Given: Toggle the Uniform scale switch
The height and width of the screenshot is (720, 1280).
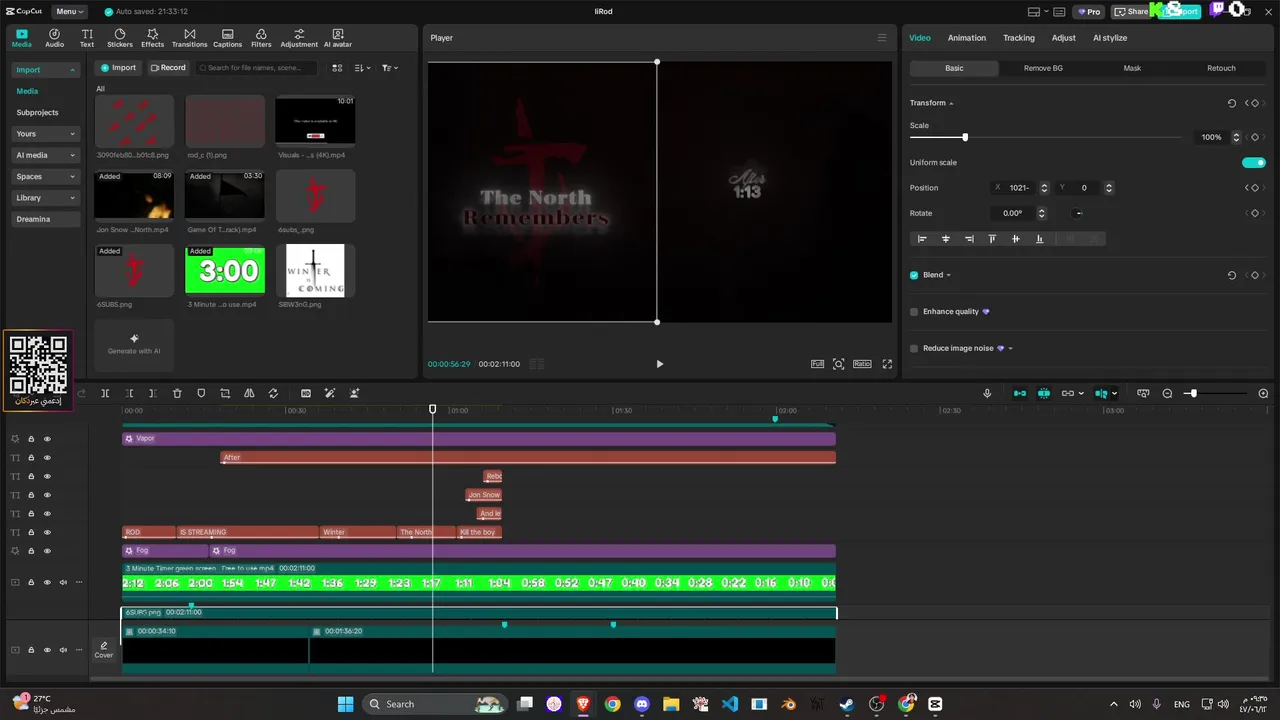Looking at the screenshot, I should (1254, 162).
